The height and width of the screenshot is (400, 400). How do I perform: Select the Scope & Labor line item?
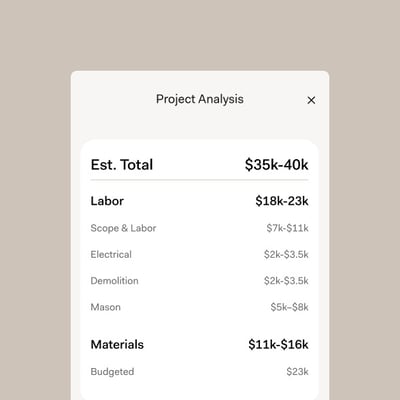coord(123,228)
